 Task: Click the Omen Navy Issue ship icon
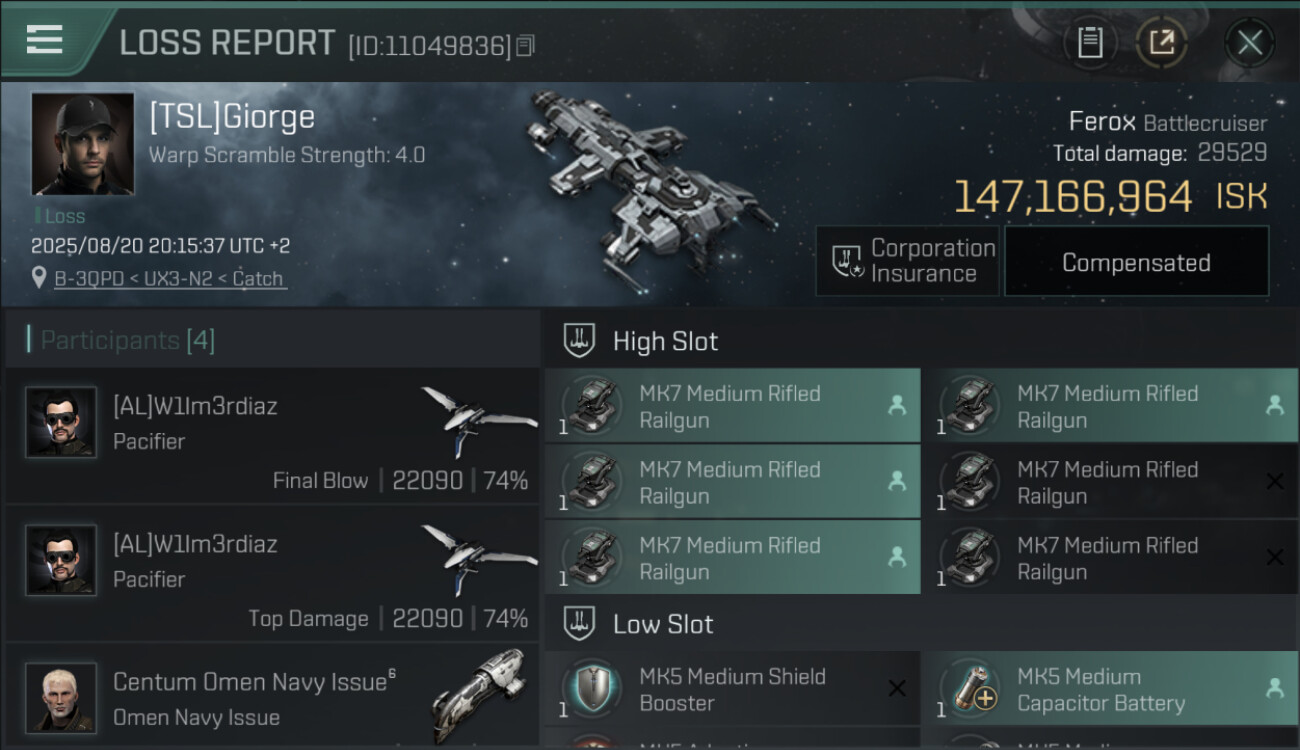478,695
